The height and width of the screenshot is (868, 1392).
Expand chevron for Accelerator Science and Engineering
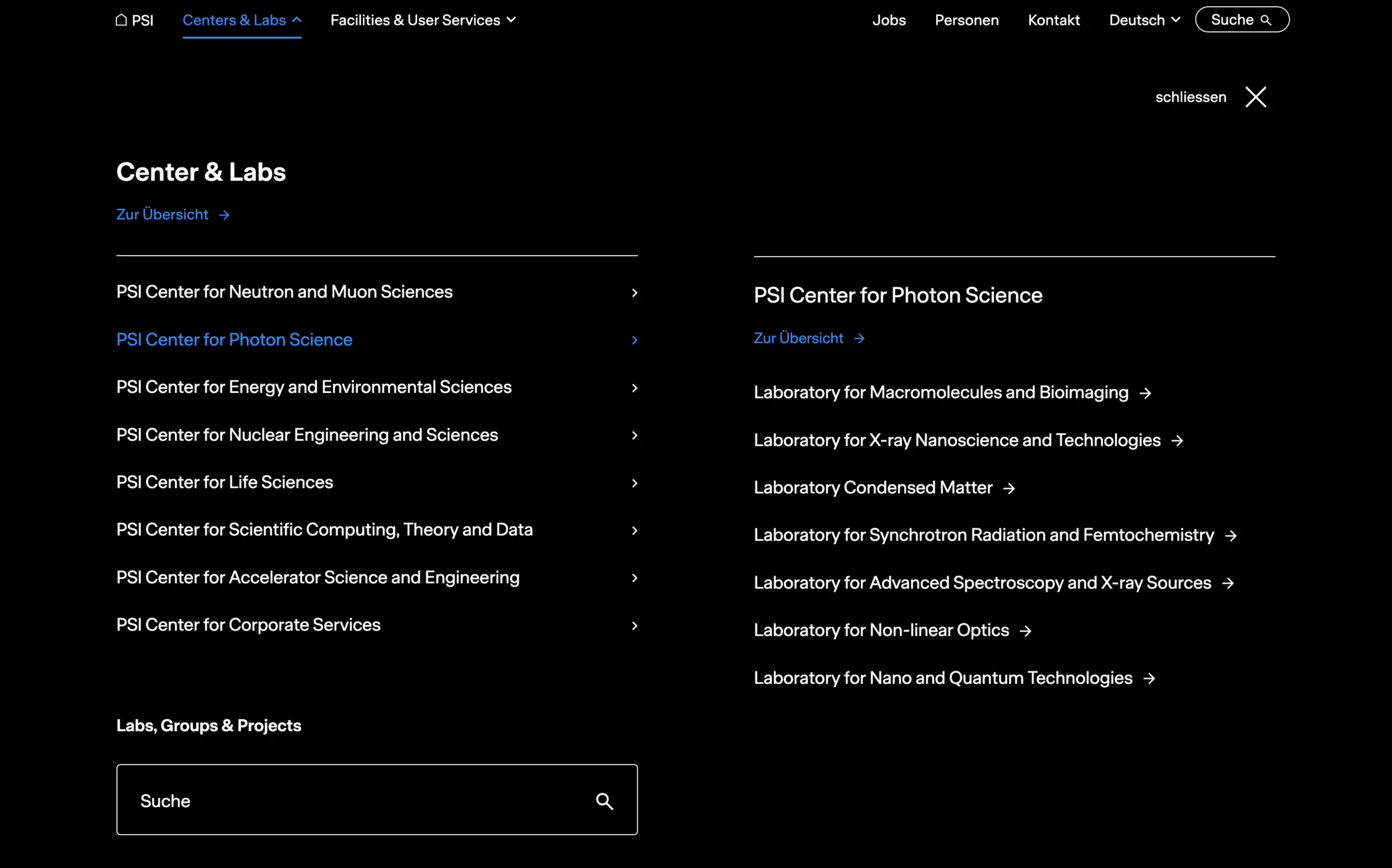point(634,578)
